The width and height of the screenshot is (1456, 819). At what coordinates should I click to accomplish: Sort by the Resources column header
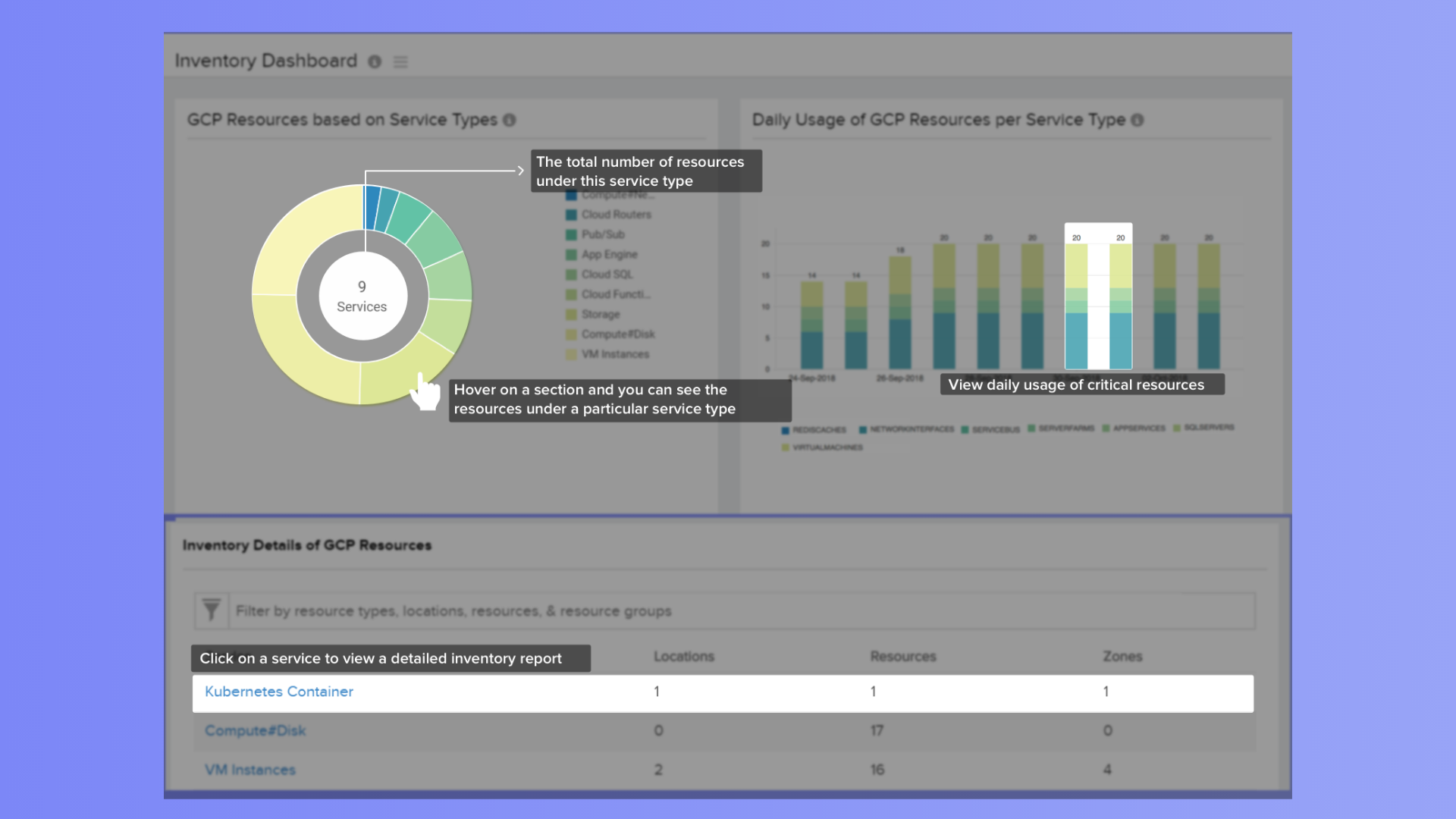(903, 657)
